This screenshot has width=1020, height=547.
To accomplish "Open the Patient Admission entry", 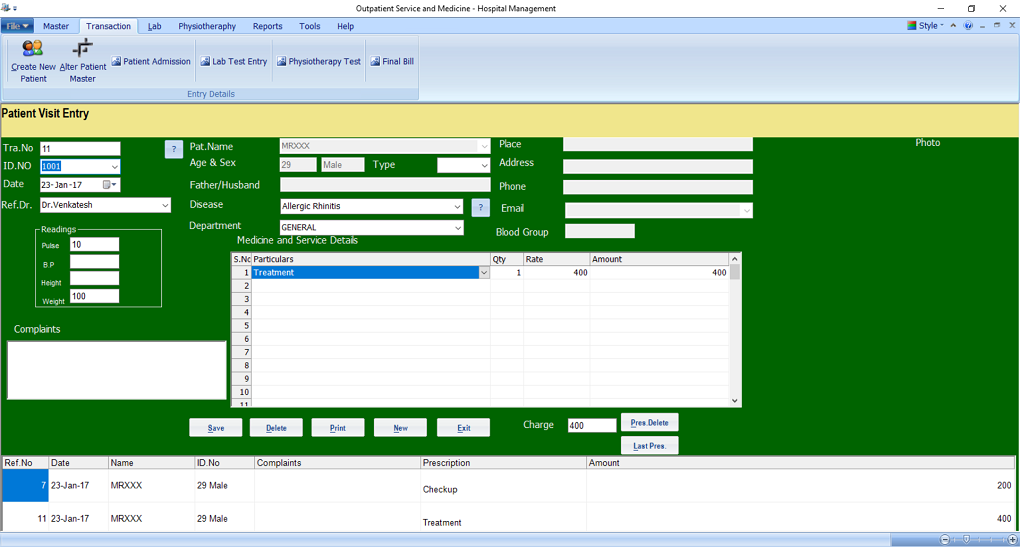I will pos(151,62).
